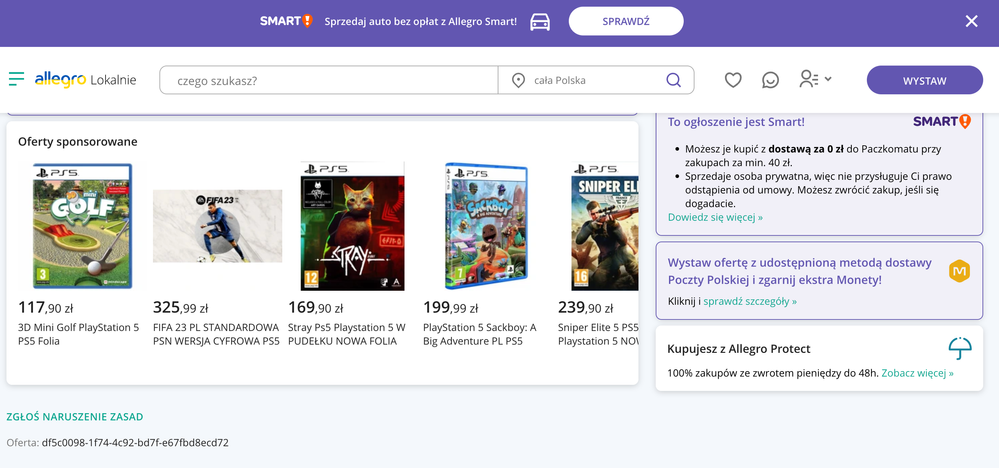Open 'Dowiedz się więcej' link

(715, 217)
